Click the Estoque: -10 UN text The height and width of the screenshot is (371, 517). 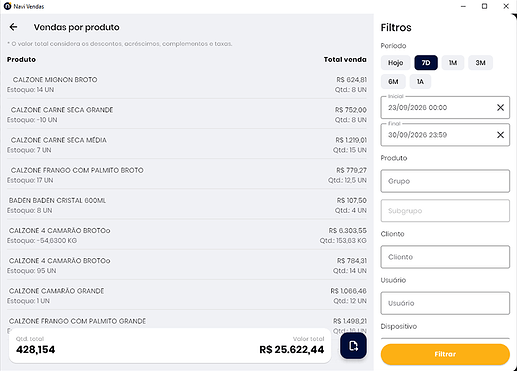tap(32, 120)
